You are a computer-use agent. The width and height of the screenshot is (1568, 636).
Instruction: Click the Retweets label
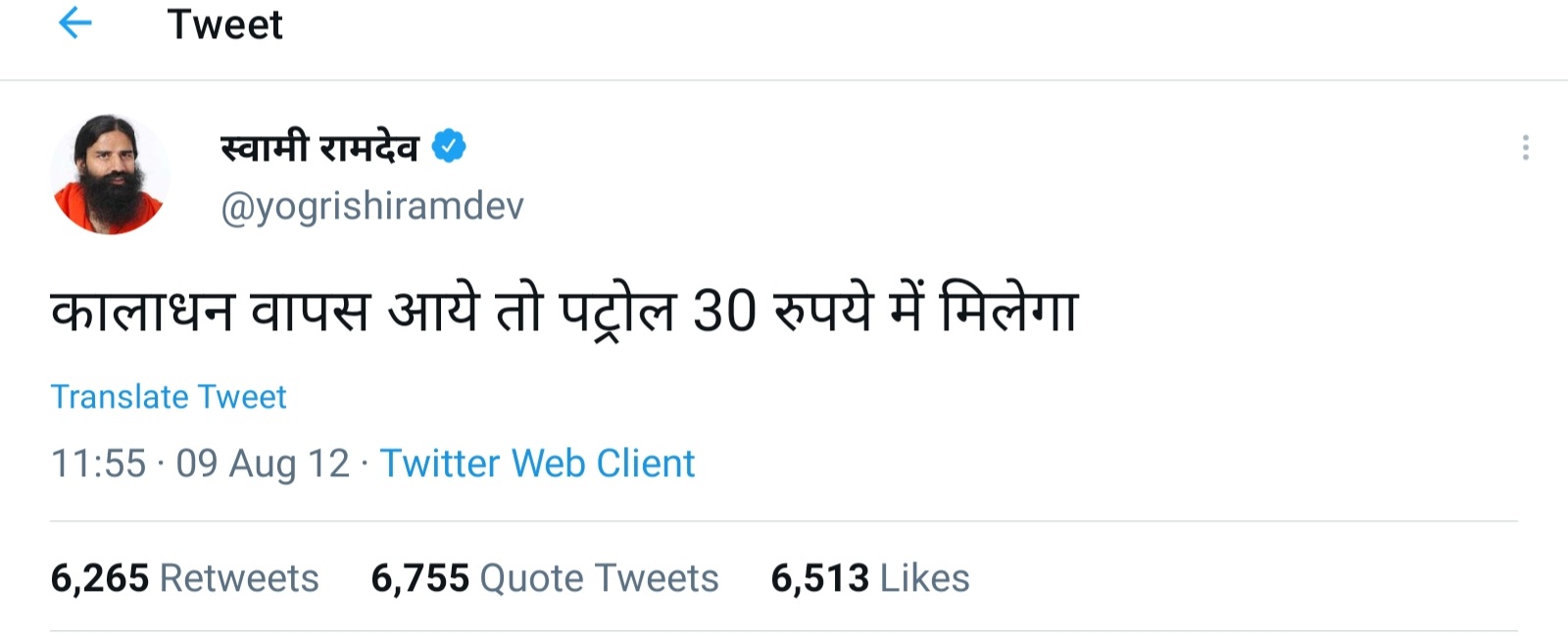(x=239, y=578)
